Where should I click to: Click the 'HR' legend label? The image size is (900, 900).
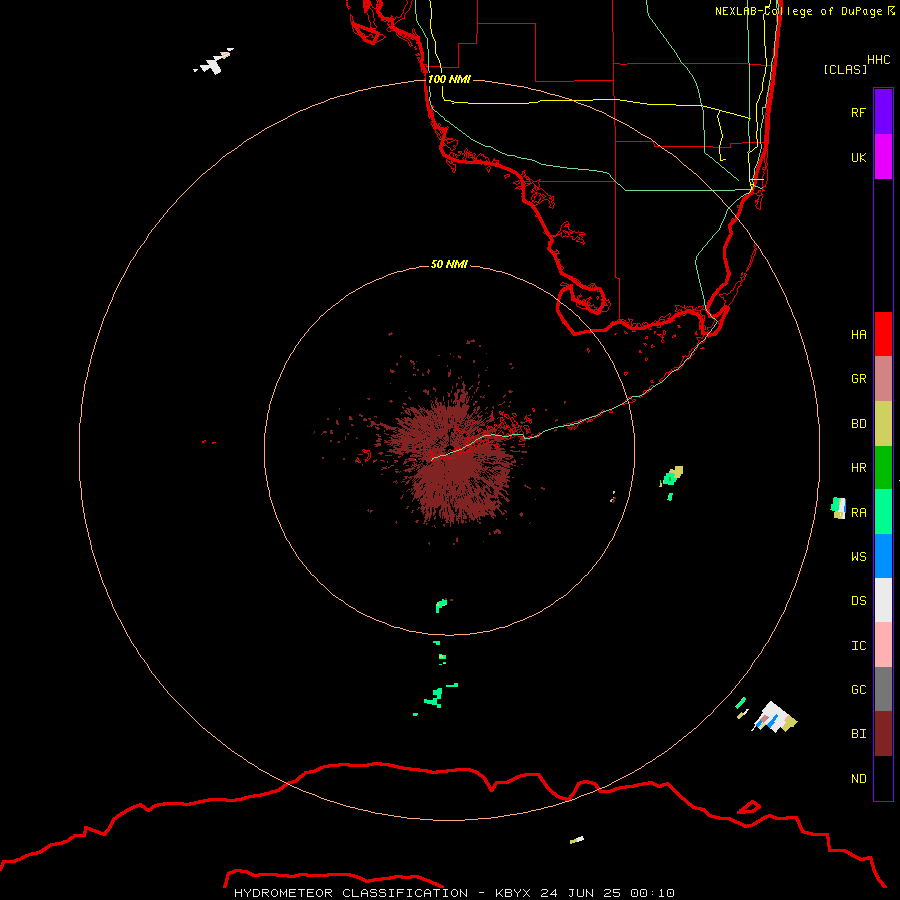click(858, 468)
